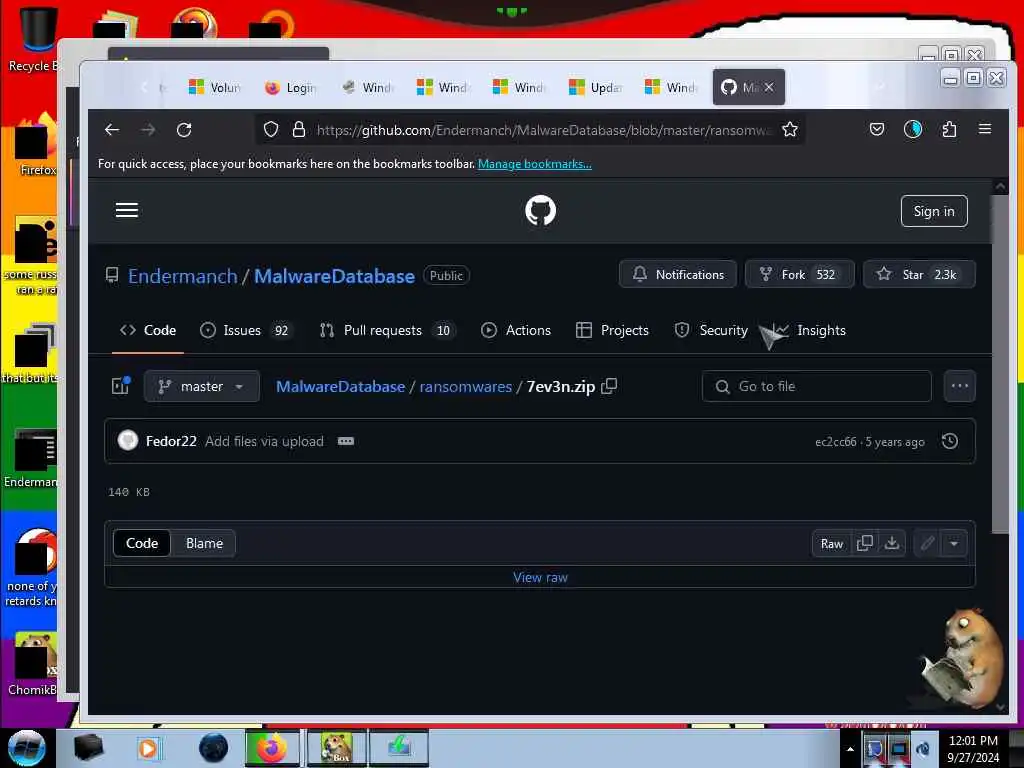Open the Endermanch owner link
Viewport: 1024px width, 768px height.
[183, 276]
